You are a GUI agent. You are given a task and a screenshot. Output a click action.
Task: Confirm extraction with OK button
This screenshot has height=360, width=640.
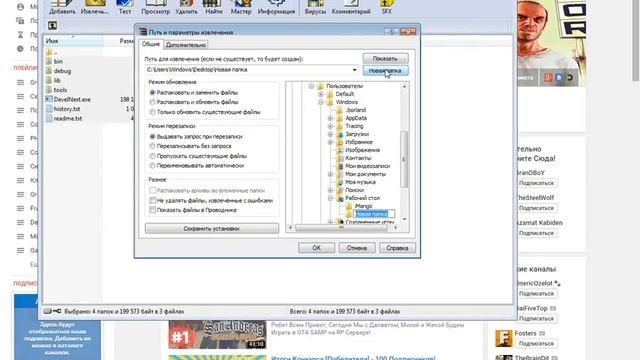(x=316, y=248)
